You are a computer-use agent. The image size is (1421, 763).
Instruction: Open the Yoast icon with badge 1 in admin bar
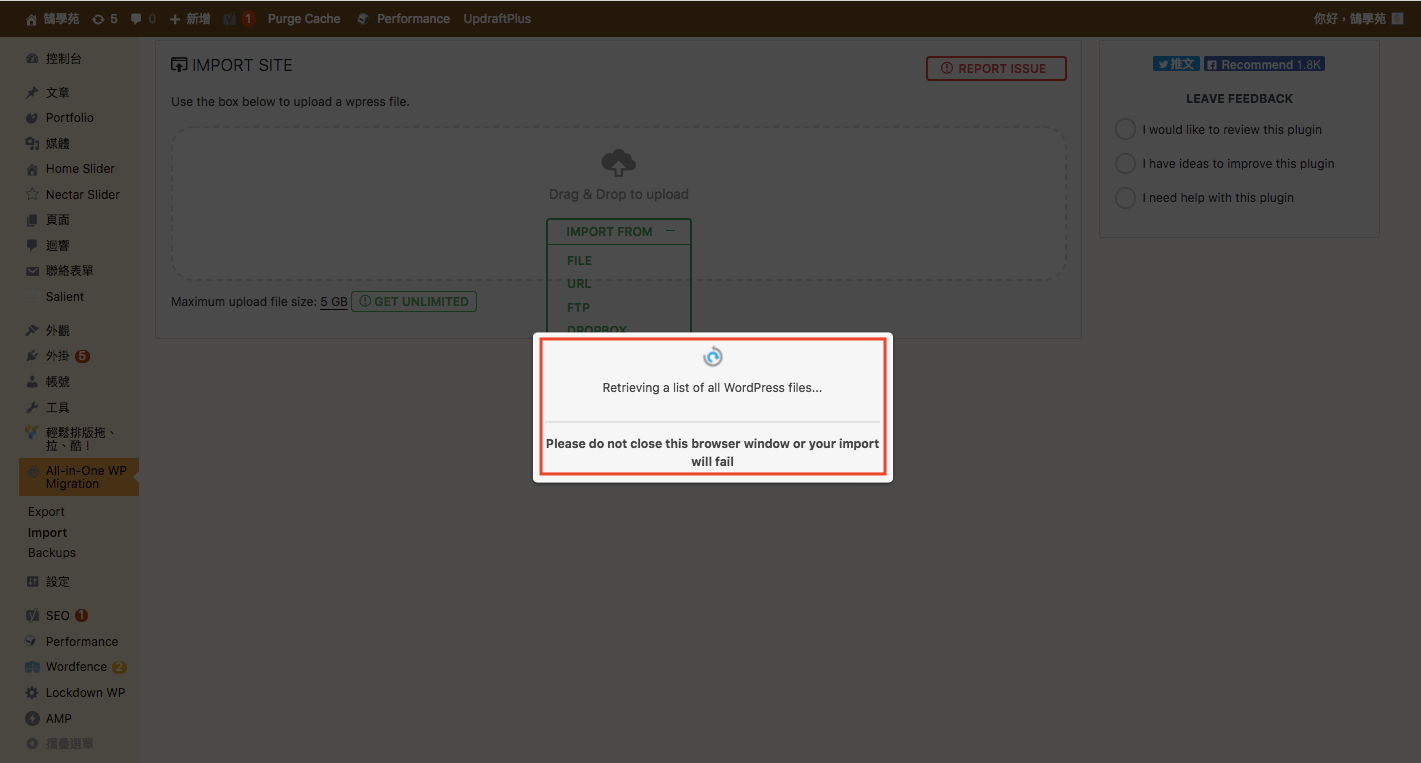click(x=239, y=19)
